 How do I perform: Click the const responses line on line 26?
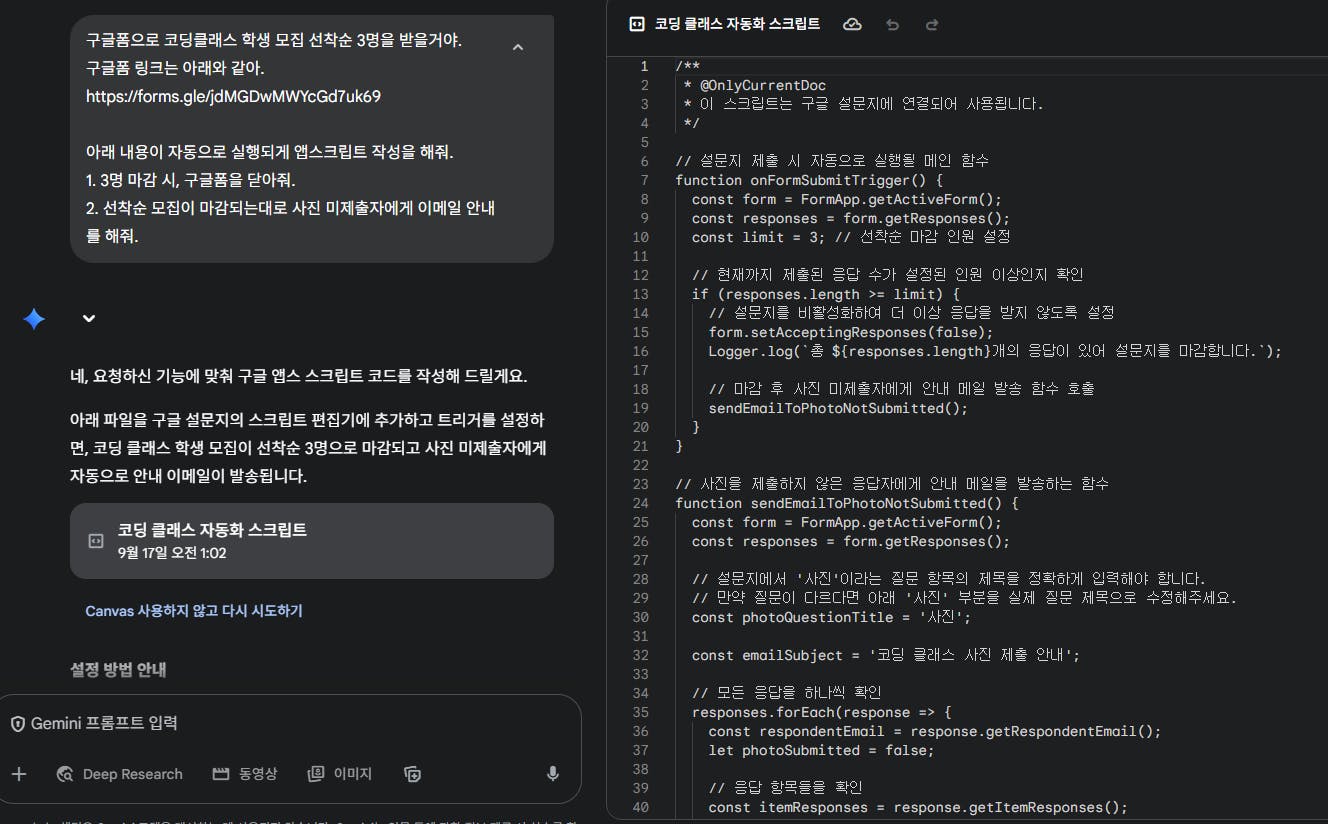click(851, 541)
